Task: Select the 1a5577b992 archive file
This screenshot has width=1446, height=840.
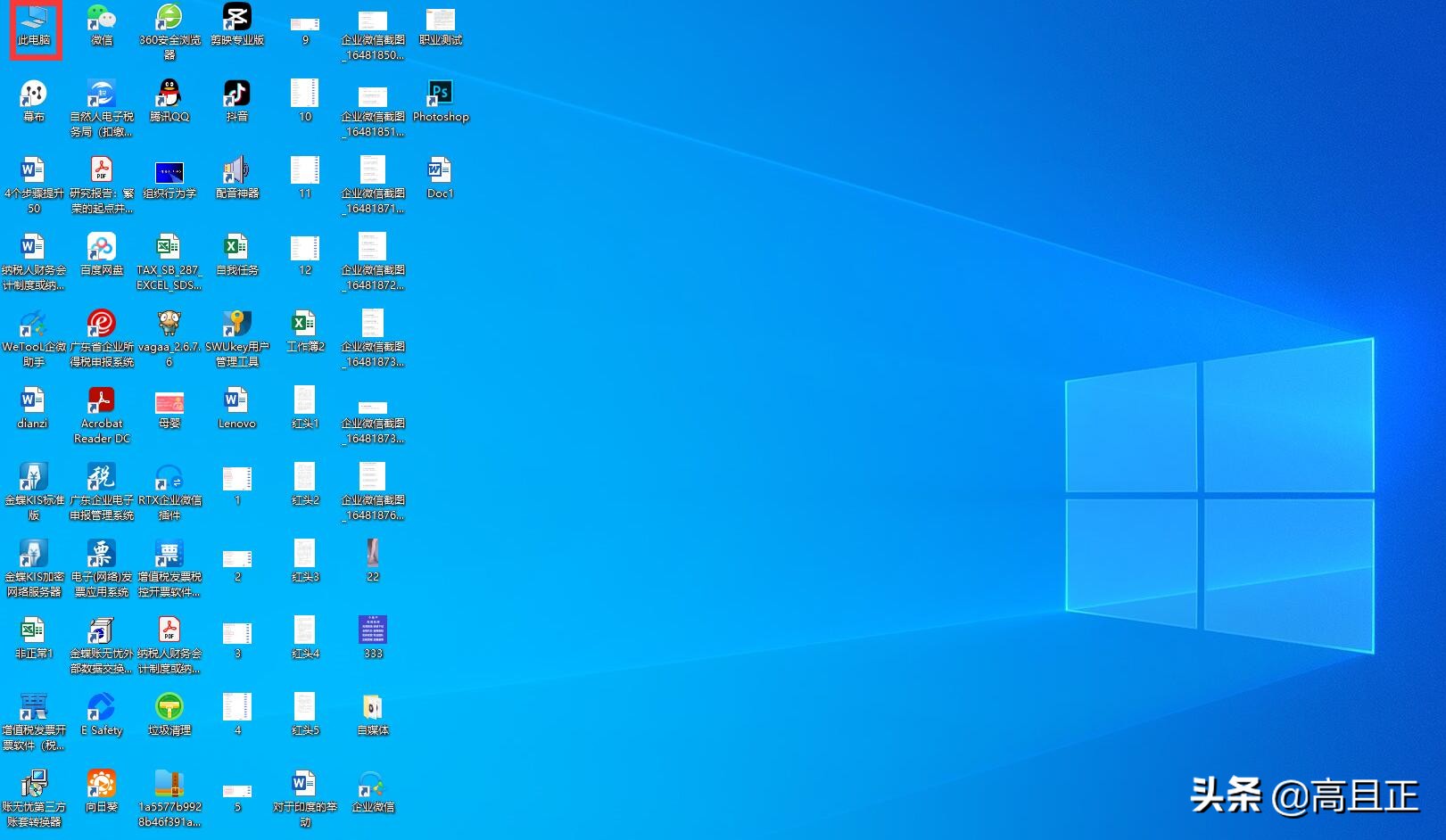Action: click(x=169, y=798)
